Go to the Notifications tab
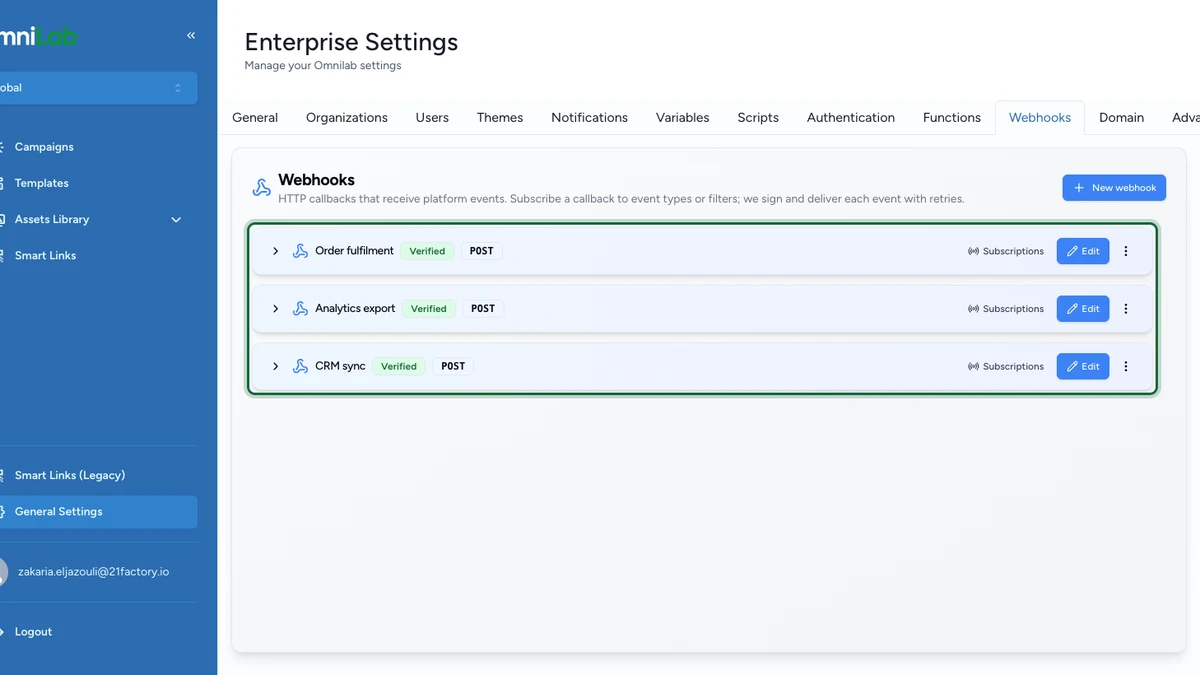 coord(590,117)
